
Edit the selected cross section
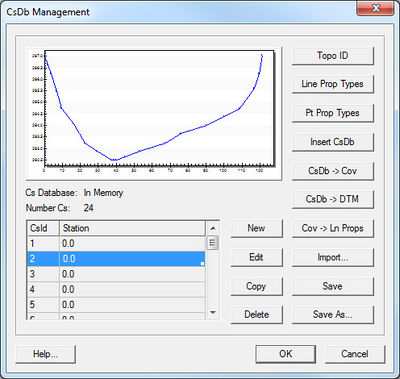tap(256, 257)
